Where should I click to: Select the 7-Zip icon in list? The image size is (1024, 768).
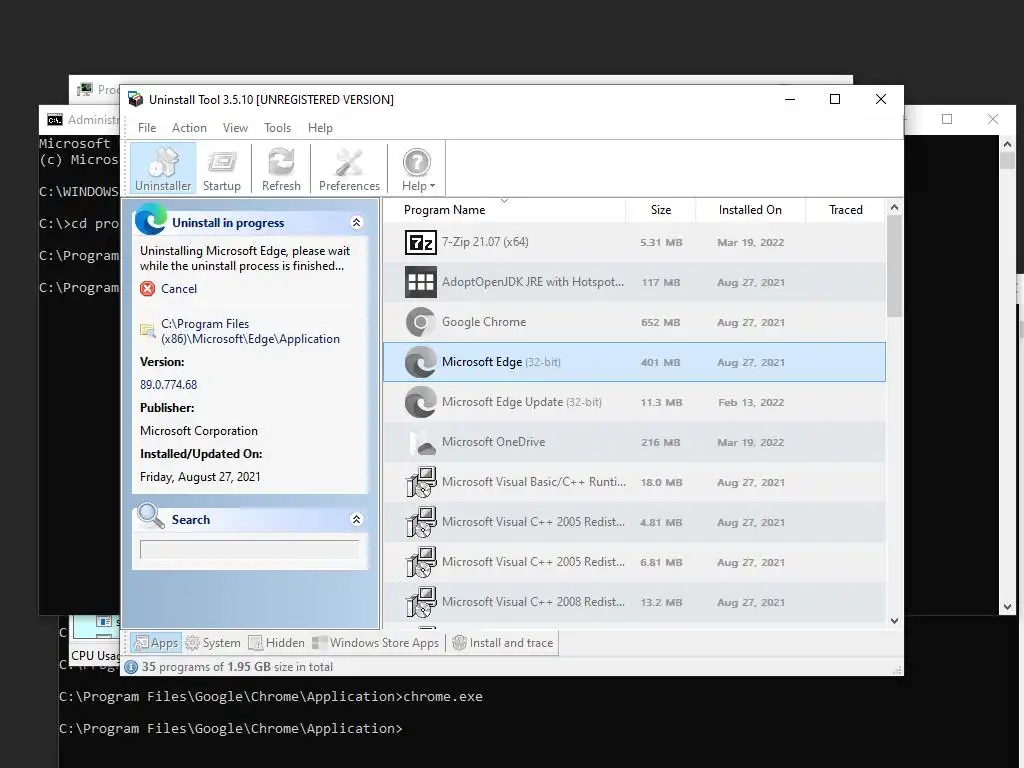pyautogui.click(x=421, y=242)
